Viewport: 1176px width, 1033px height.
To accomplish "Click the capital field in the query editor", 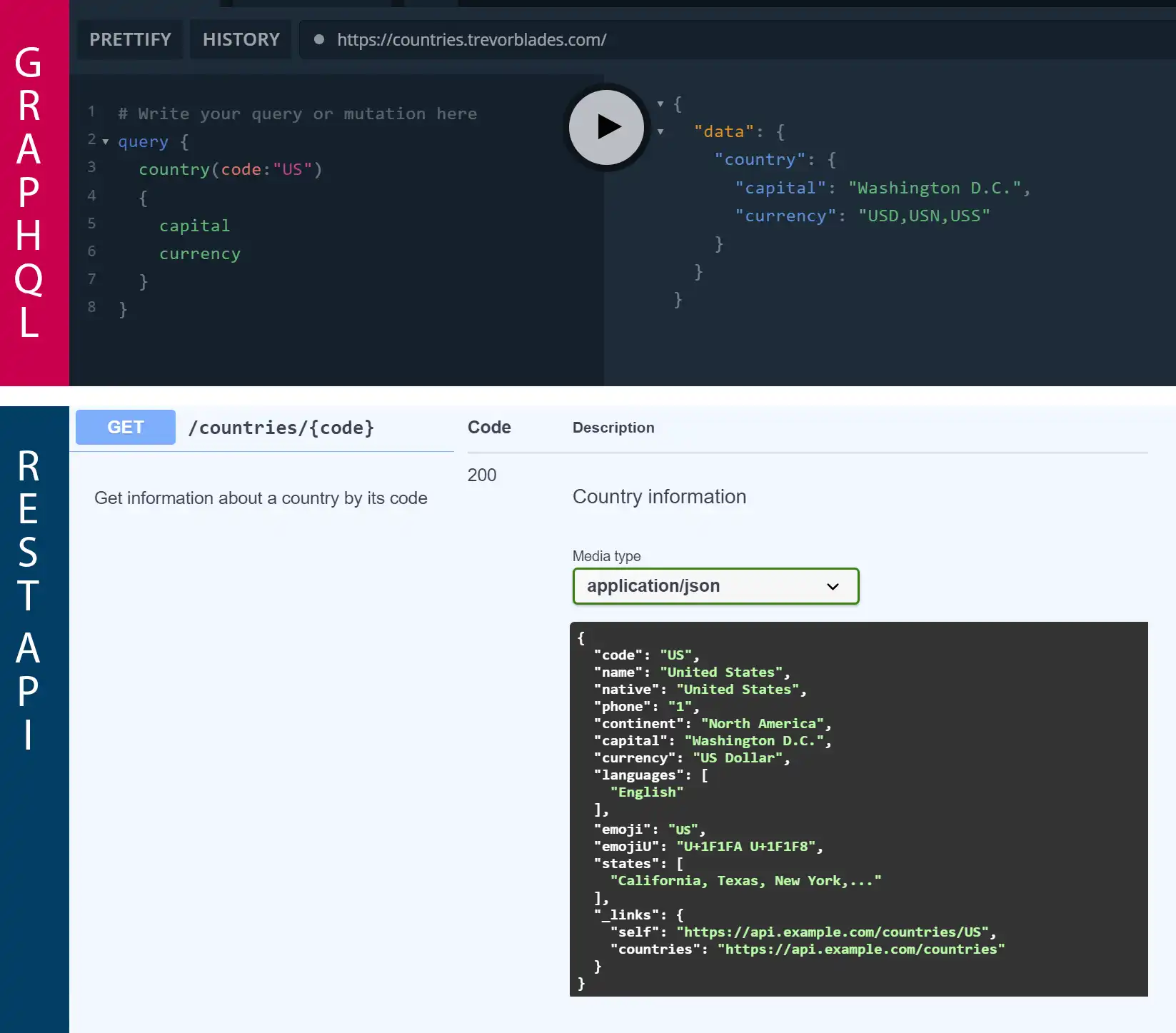I will click(x=194, y=226).
